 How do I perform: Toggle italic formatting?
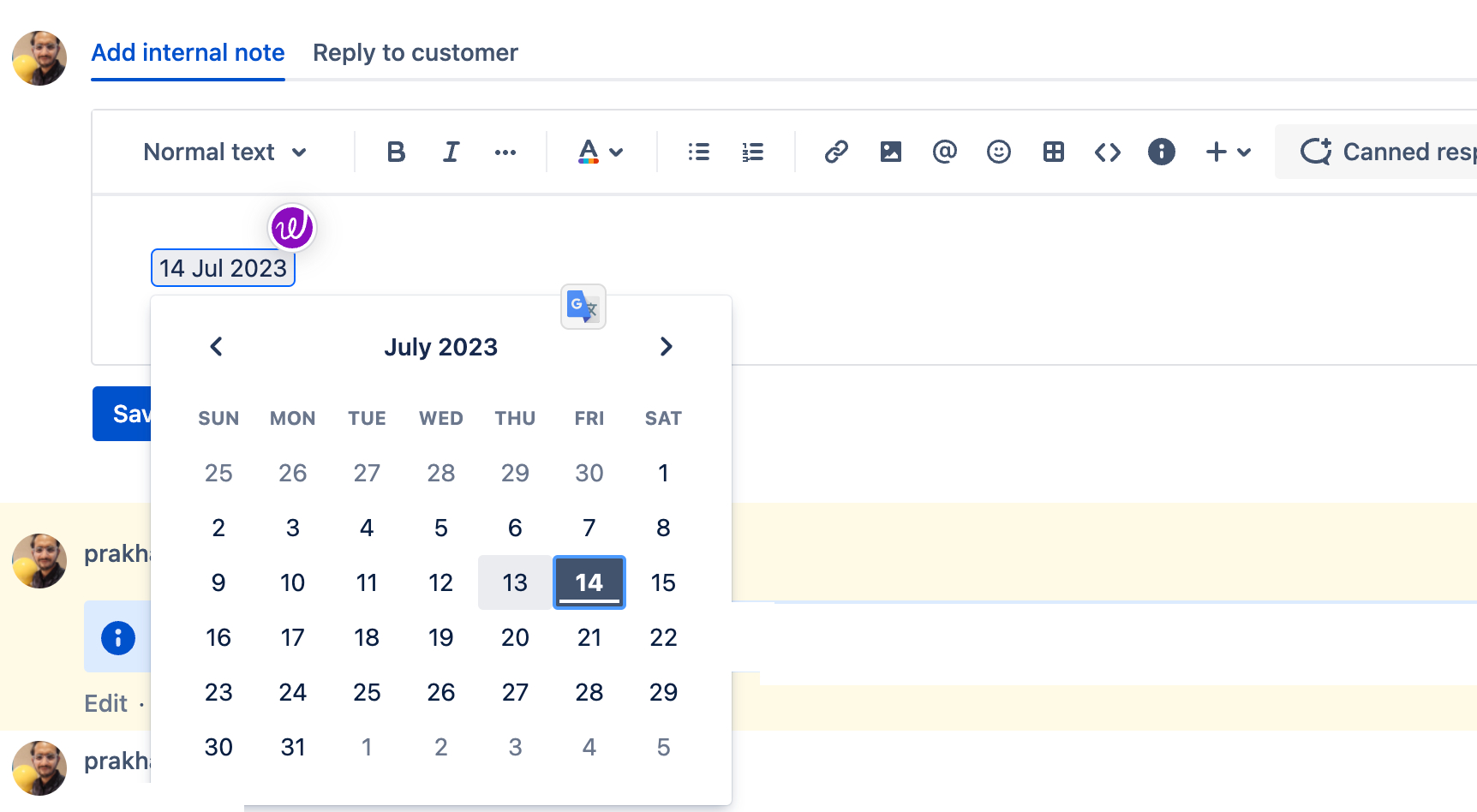pyautogui.click(x=451, y=152)
